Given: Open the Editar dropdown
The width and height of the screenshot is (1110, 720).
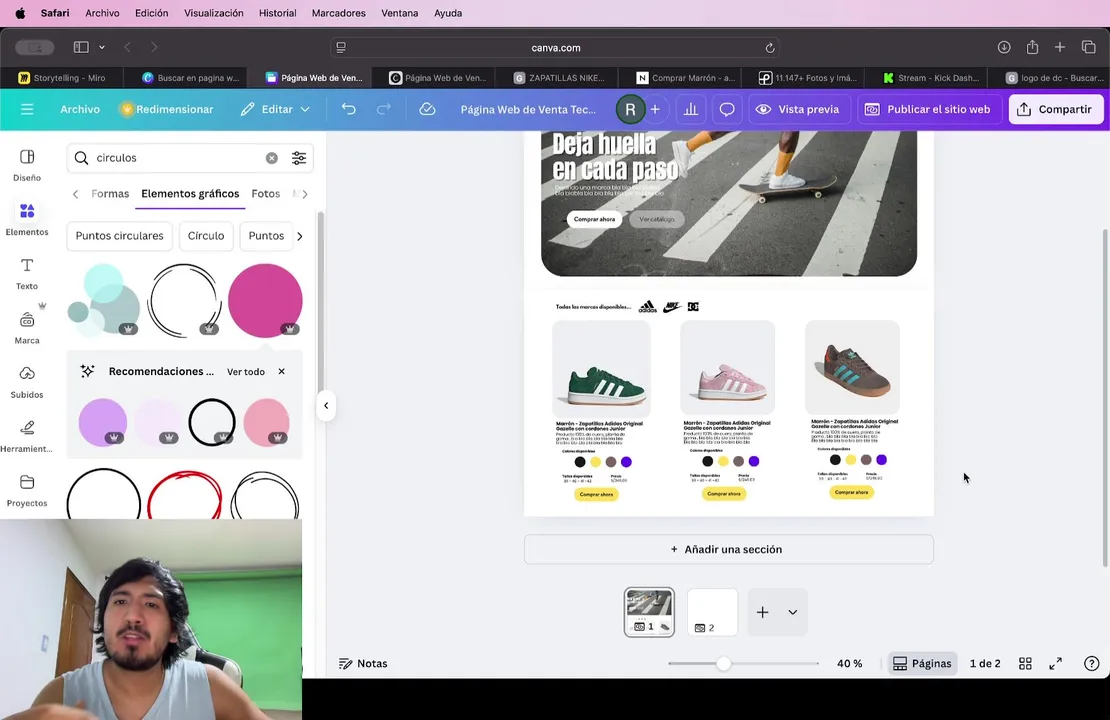Looking at the screenshot, I should pyautogui.click(x=275, y=109).
